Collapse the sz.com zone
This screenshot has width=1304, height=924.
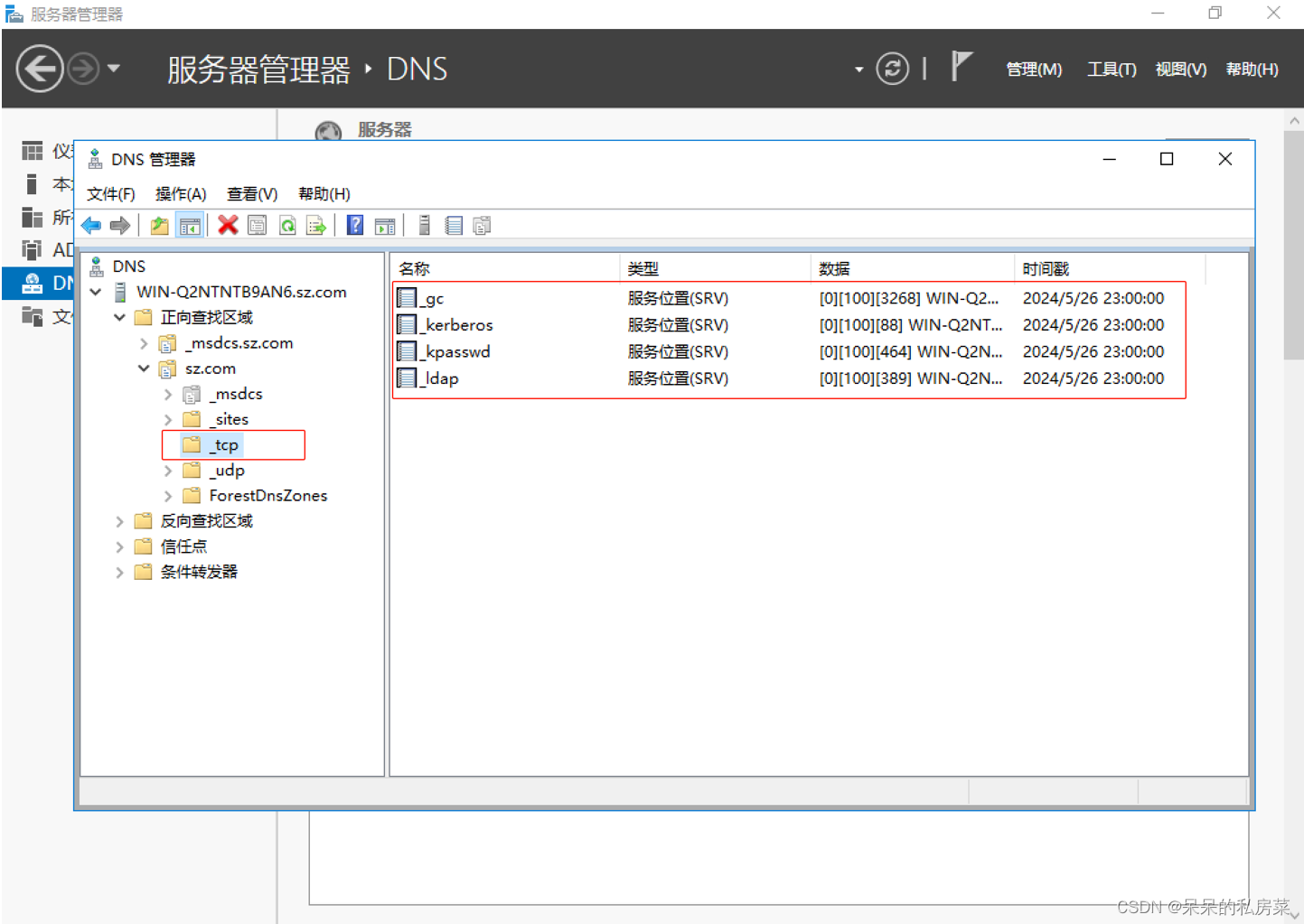click(144, 369)
